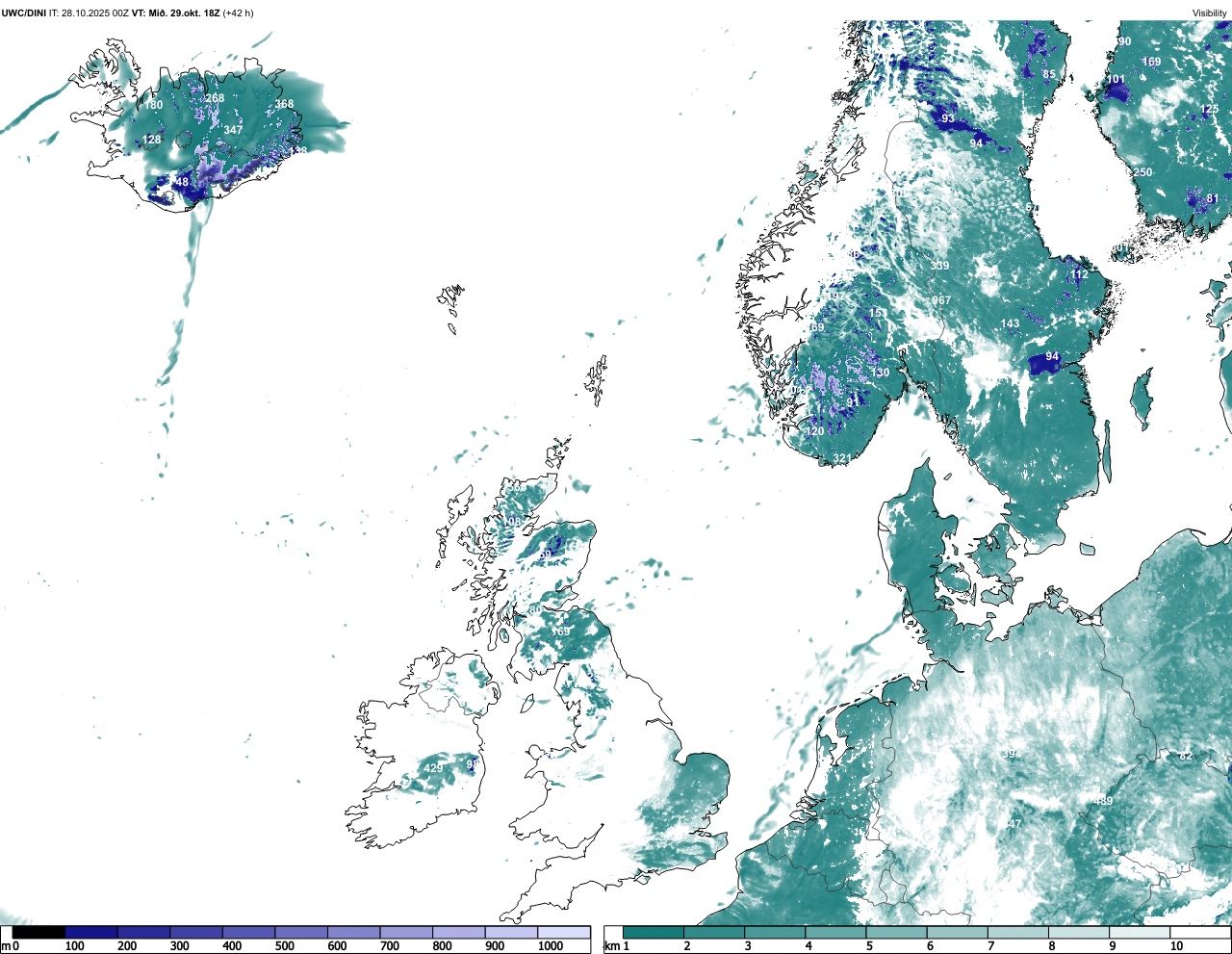Click the 'UWC/DINI' model label

click(23, 13)
